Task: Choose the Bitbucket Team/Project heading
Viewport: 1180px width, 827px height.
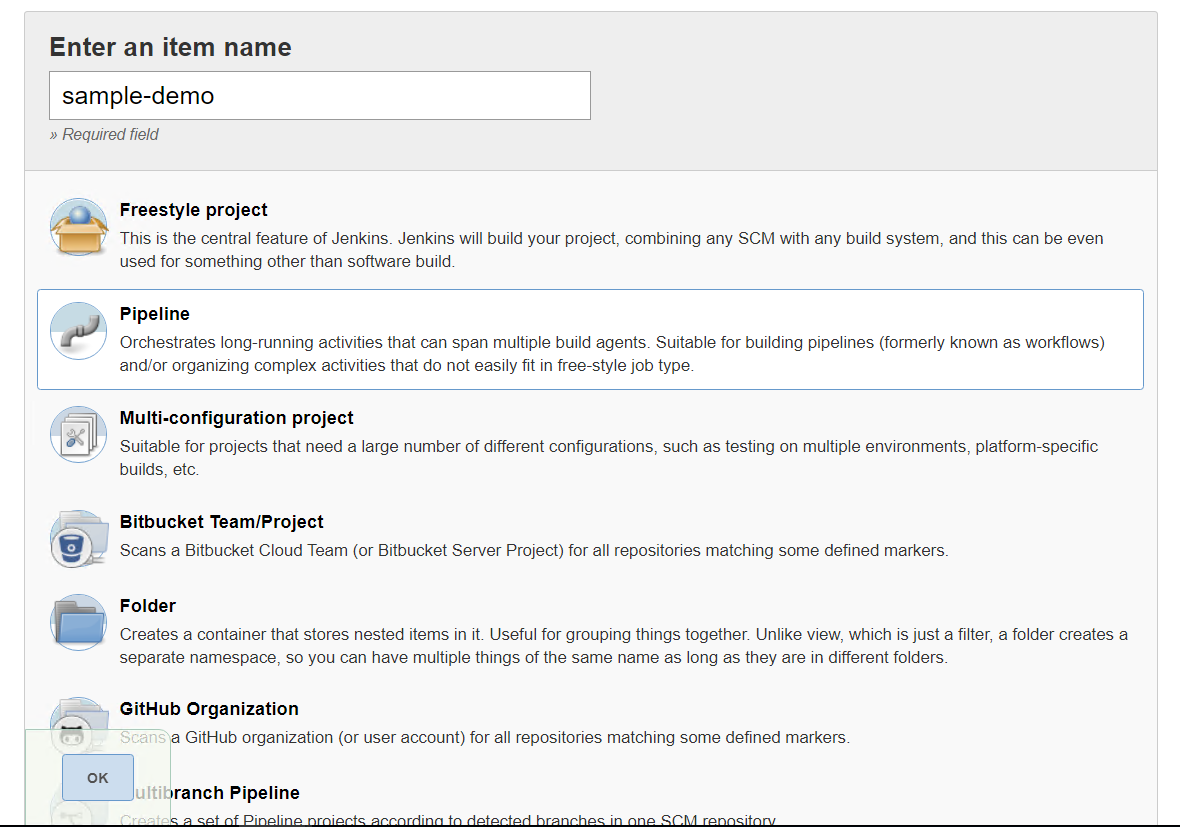Action: click(221, 522)
